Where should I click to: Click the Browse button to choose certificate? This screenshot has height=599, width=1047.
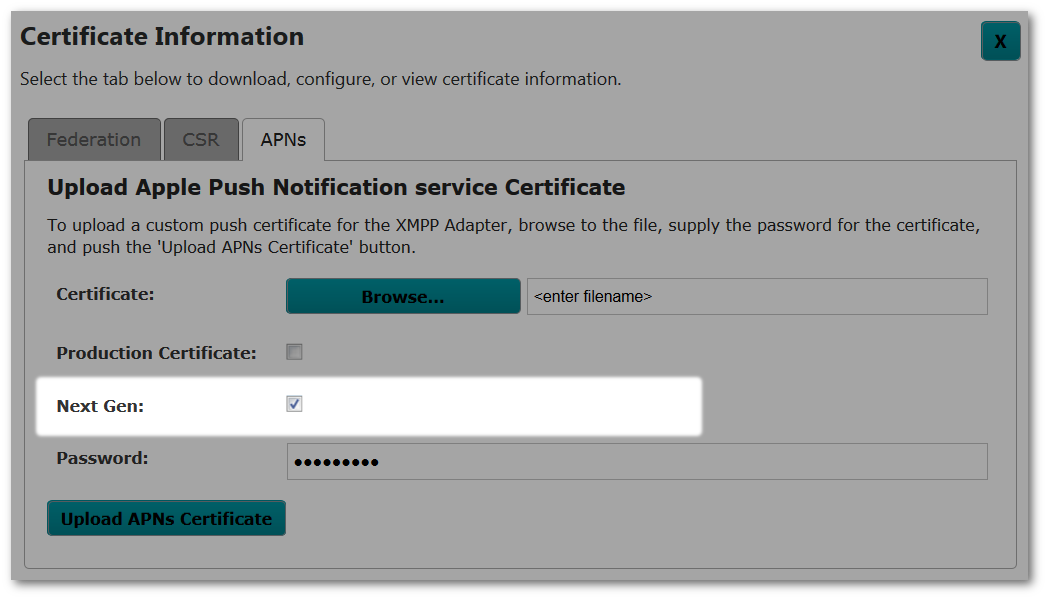(402, 295)
